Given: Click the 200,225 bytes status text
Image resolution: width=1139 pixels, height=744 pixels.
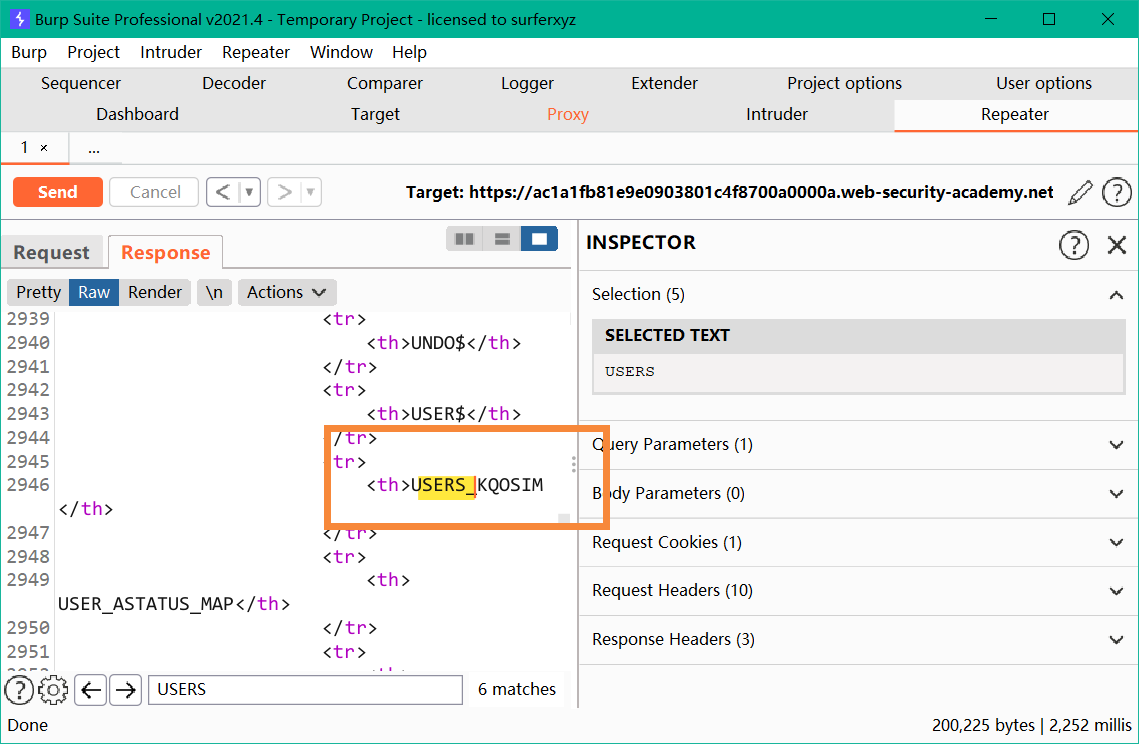Looking at the screenshot, I should pos(983,725).
